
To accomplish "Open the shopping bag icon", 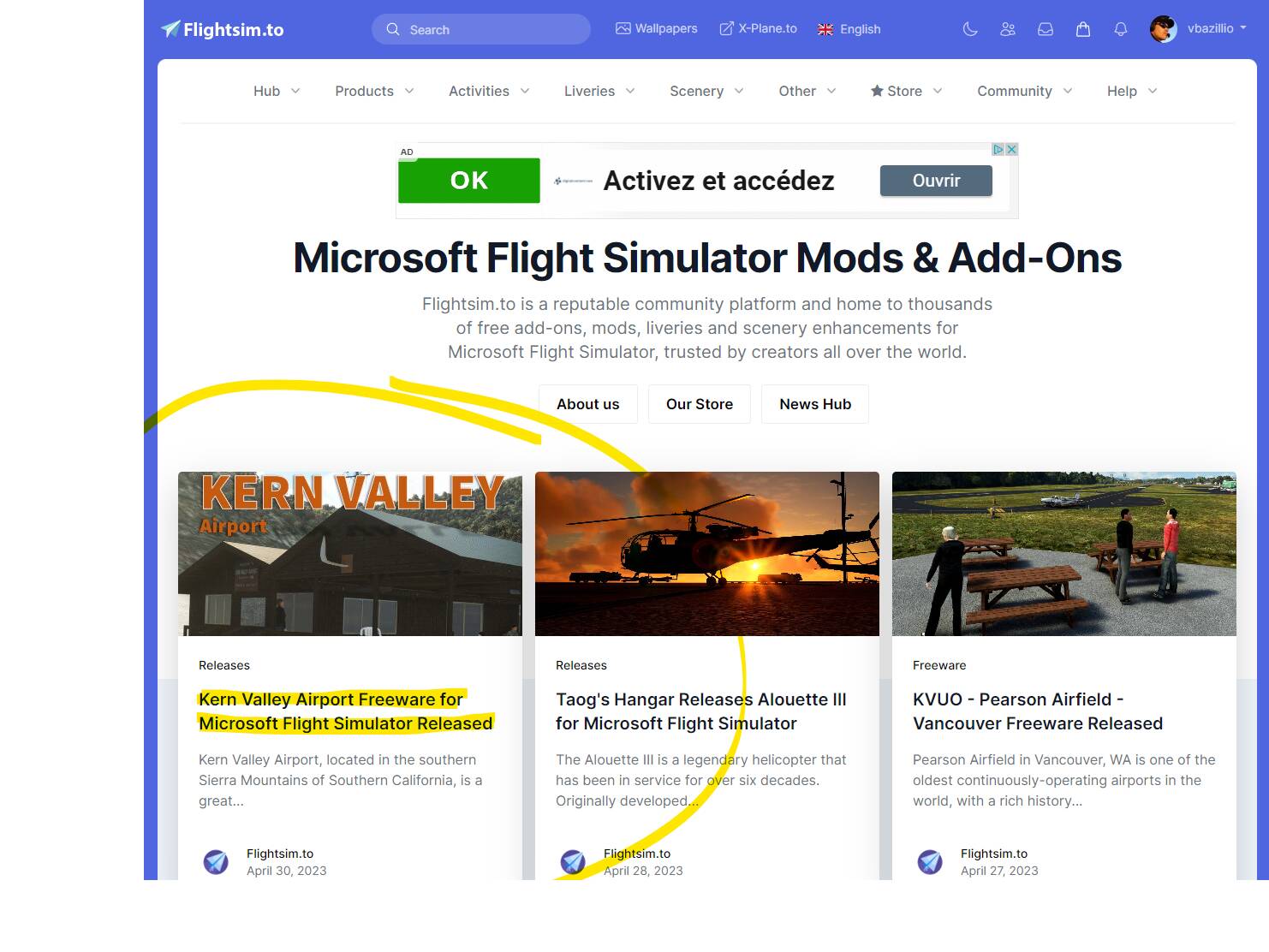I will 1083,29.
